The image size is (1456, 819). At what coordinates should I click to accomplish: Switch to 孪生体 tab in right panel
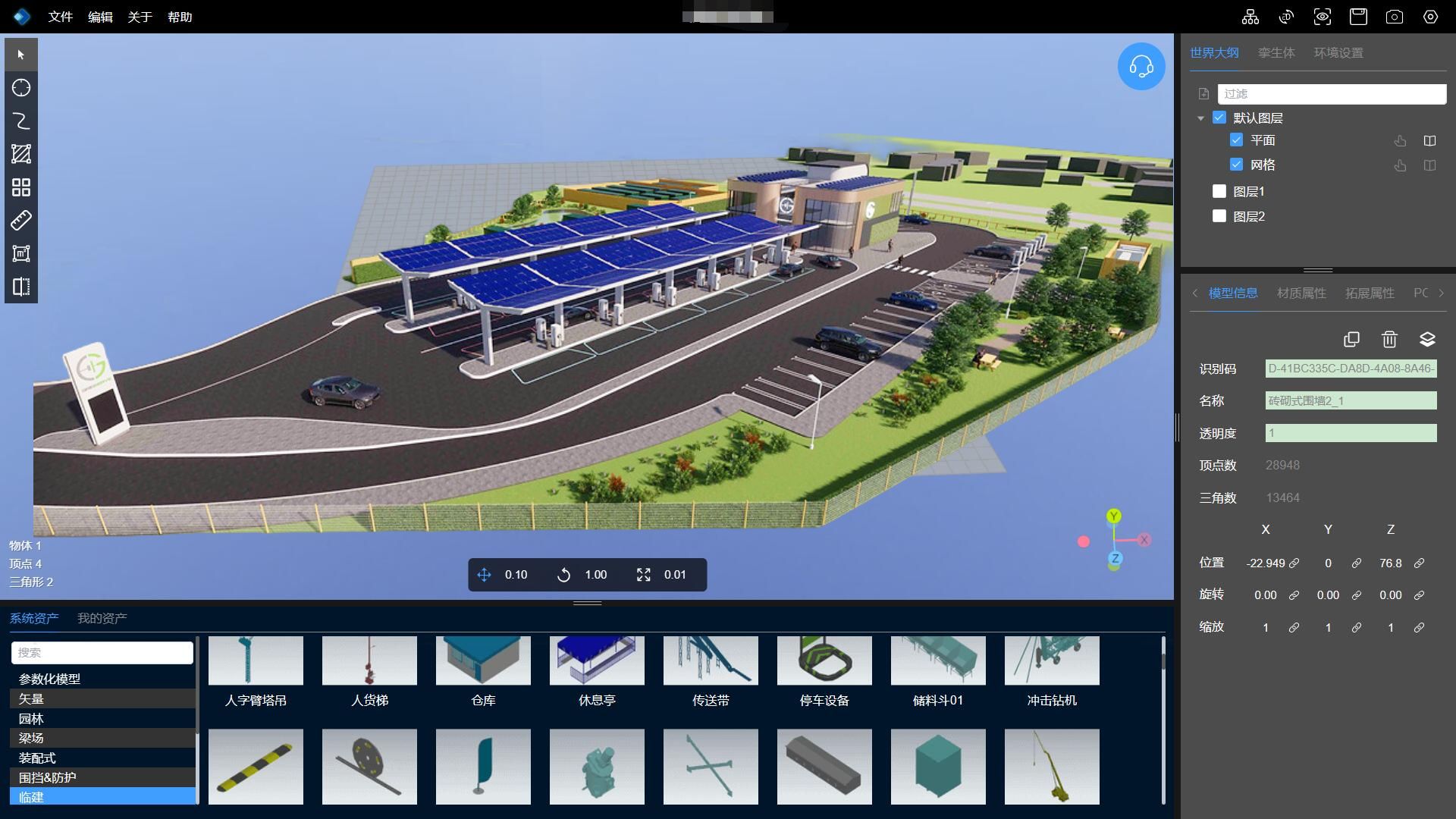(1274, 52)
